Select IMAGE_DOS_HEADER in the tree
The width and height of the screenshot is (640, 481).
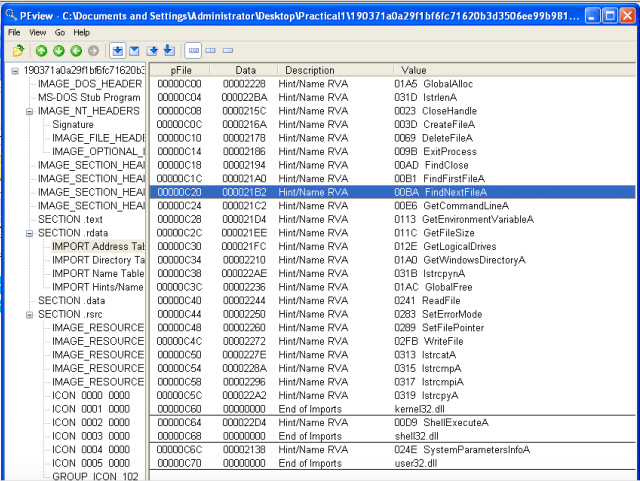[89, 84]
